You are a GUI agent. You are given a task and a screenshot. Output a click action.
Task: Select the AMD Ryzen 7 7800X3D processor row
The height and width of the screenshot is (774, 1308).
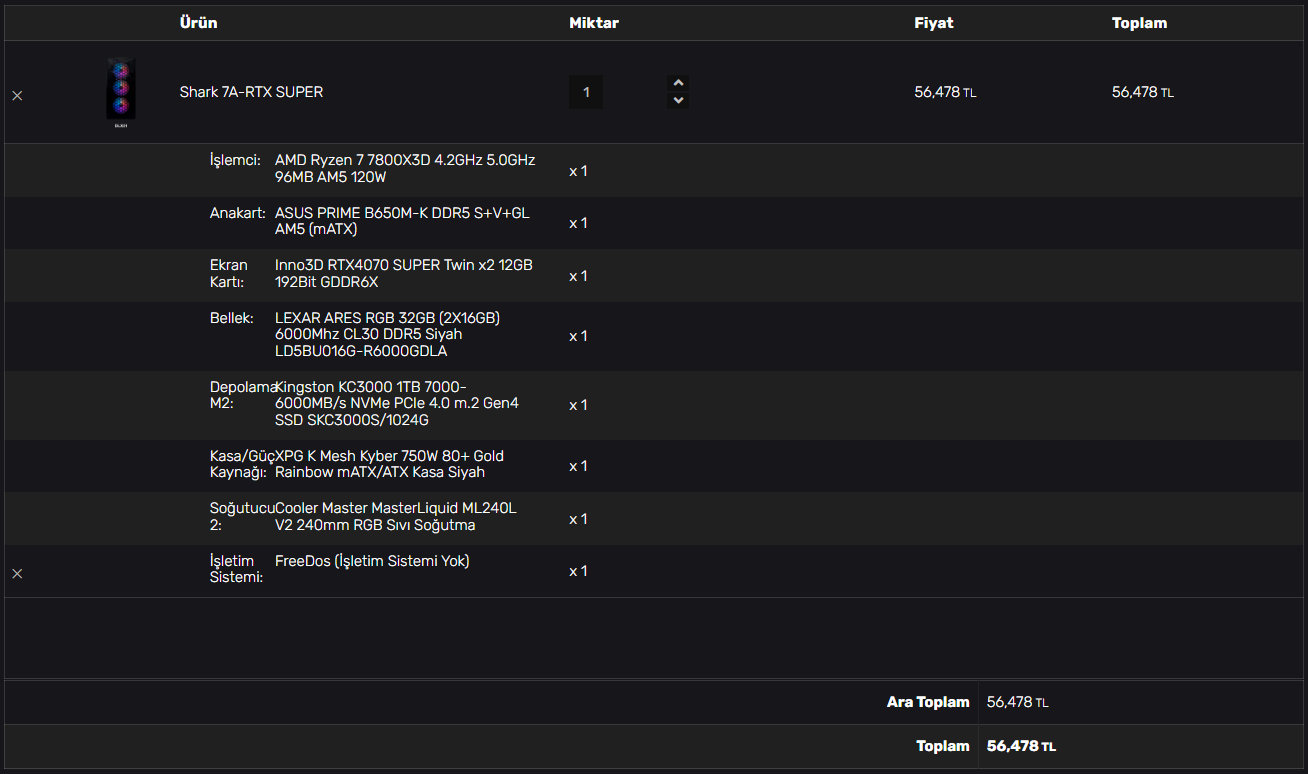tap(405, 169)
